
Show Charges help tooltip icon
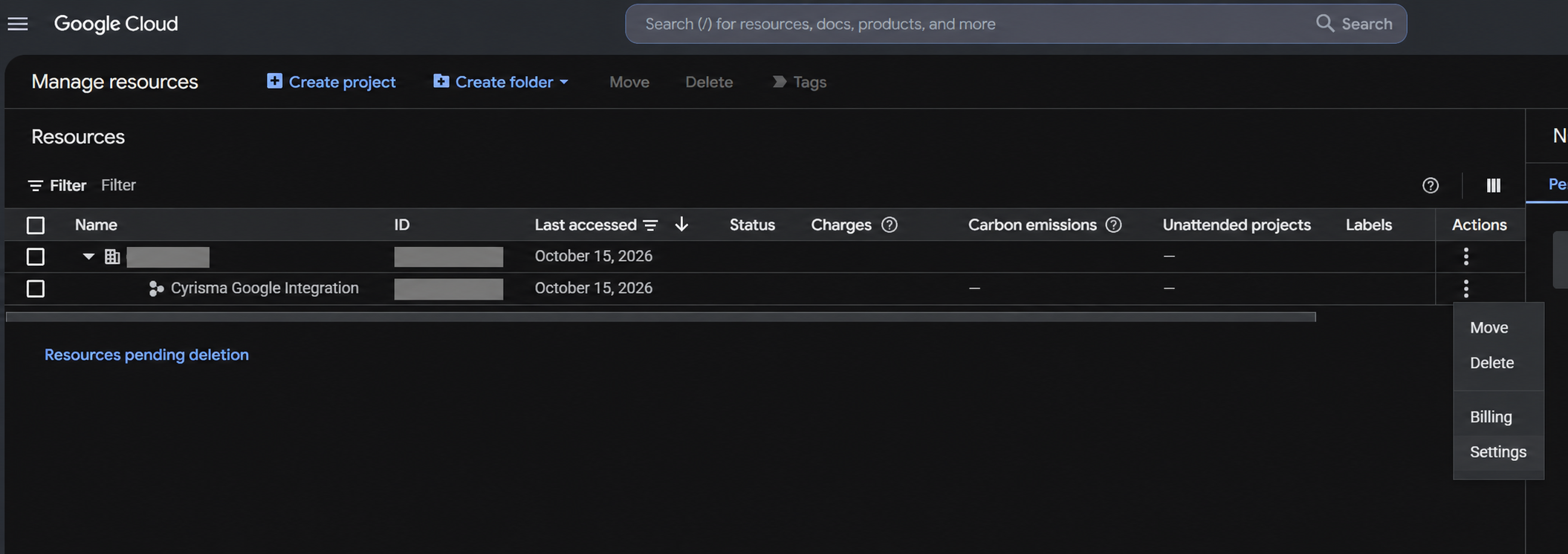pyautogui.click(x=890, y=225)
